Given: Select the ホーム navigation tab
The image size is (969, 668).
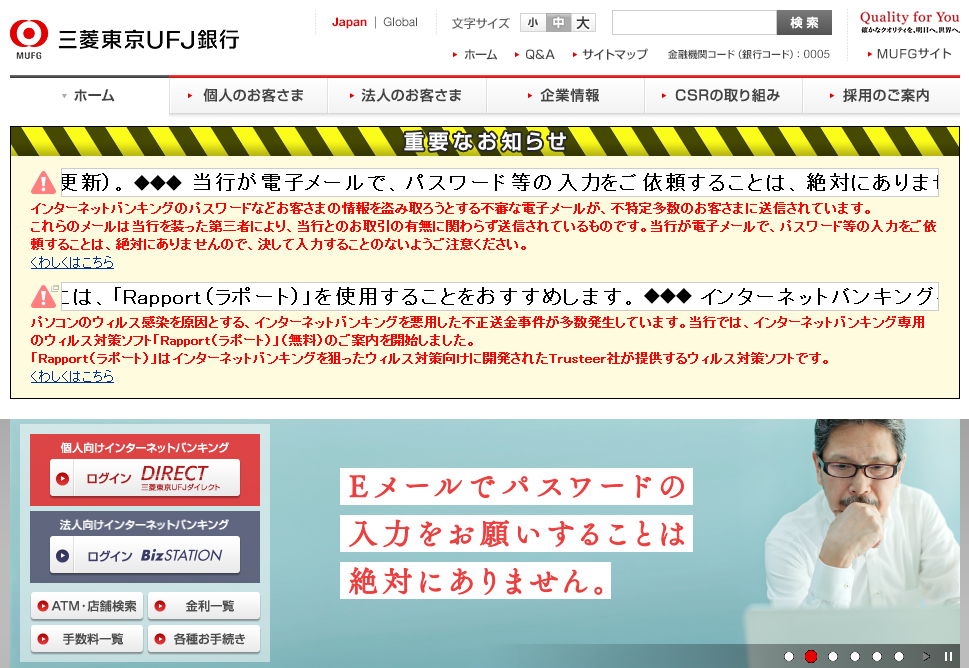Looking at the screenshot, I should [x=89, y=96].
